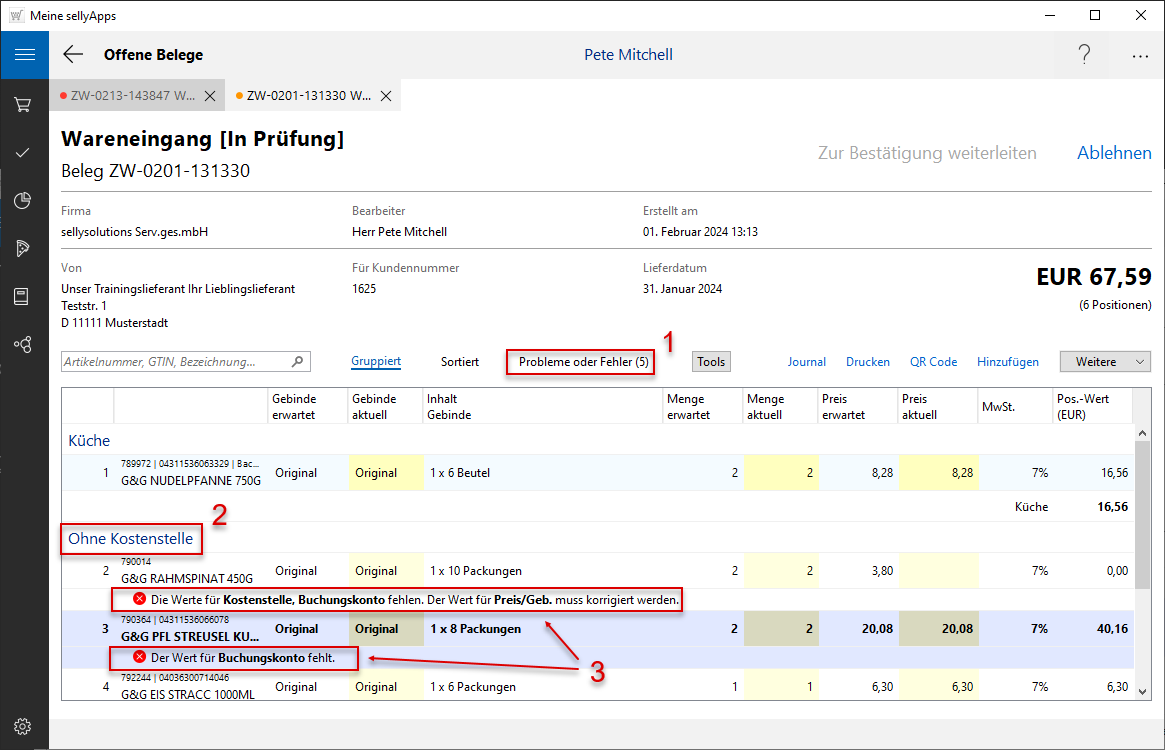Open settings gear in sidebar
Viewport: 1165px width, 750px height.
click(x=23, y=726)
